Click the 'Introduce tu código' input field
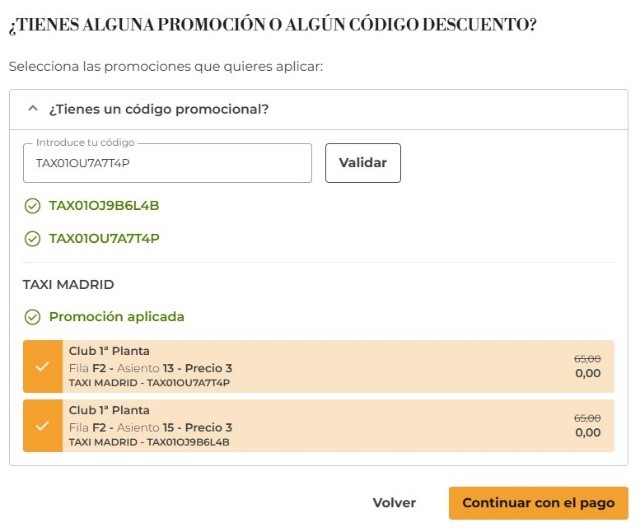Image resolution: width=640 pixels, height=532 pixels. pos(167,163)
